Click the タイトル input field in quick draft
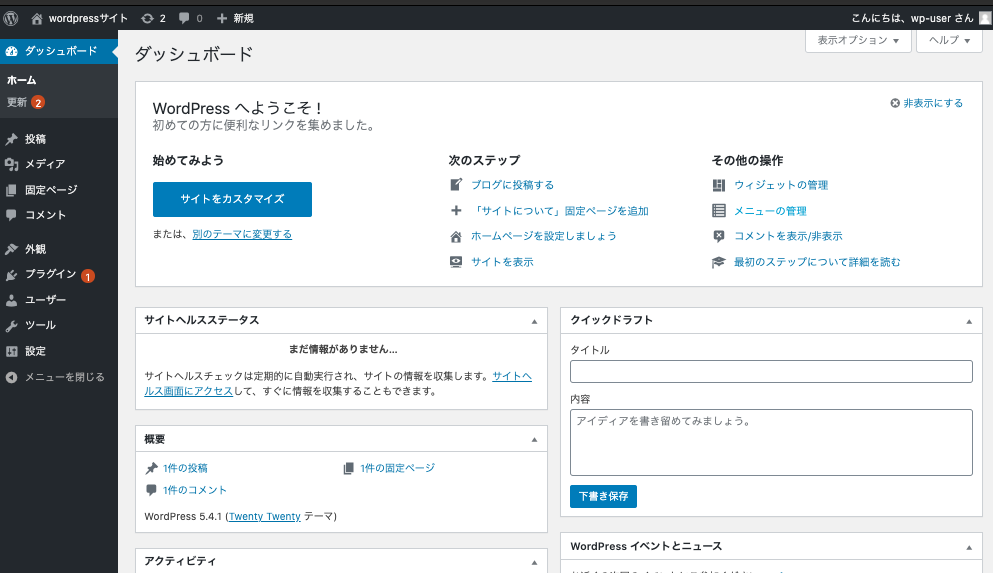993x573 pixels. click(x=771, y=372)
